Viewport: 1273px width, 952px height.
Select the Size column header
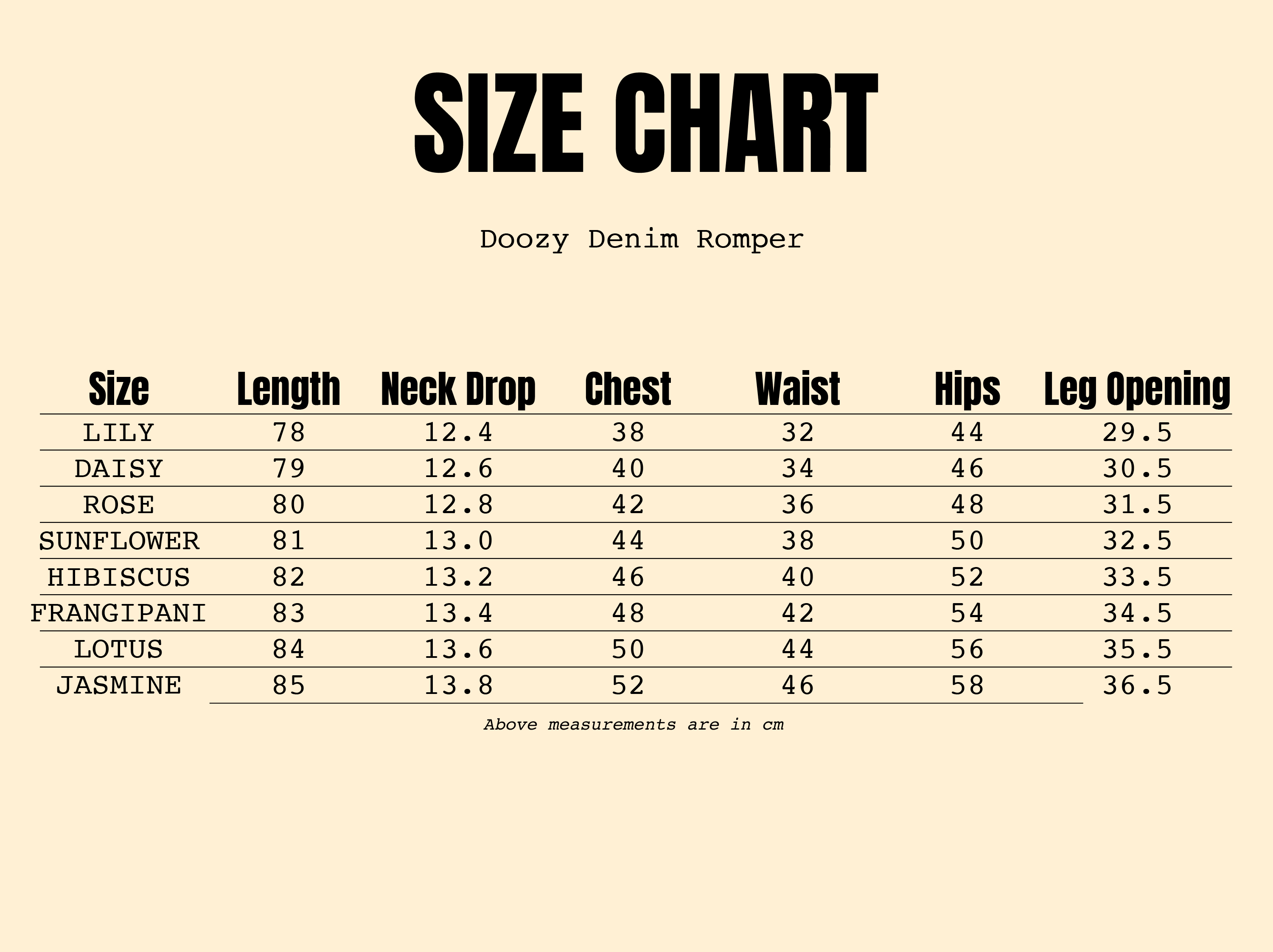[x=118, y=389]
